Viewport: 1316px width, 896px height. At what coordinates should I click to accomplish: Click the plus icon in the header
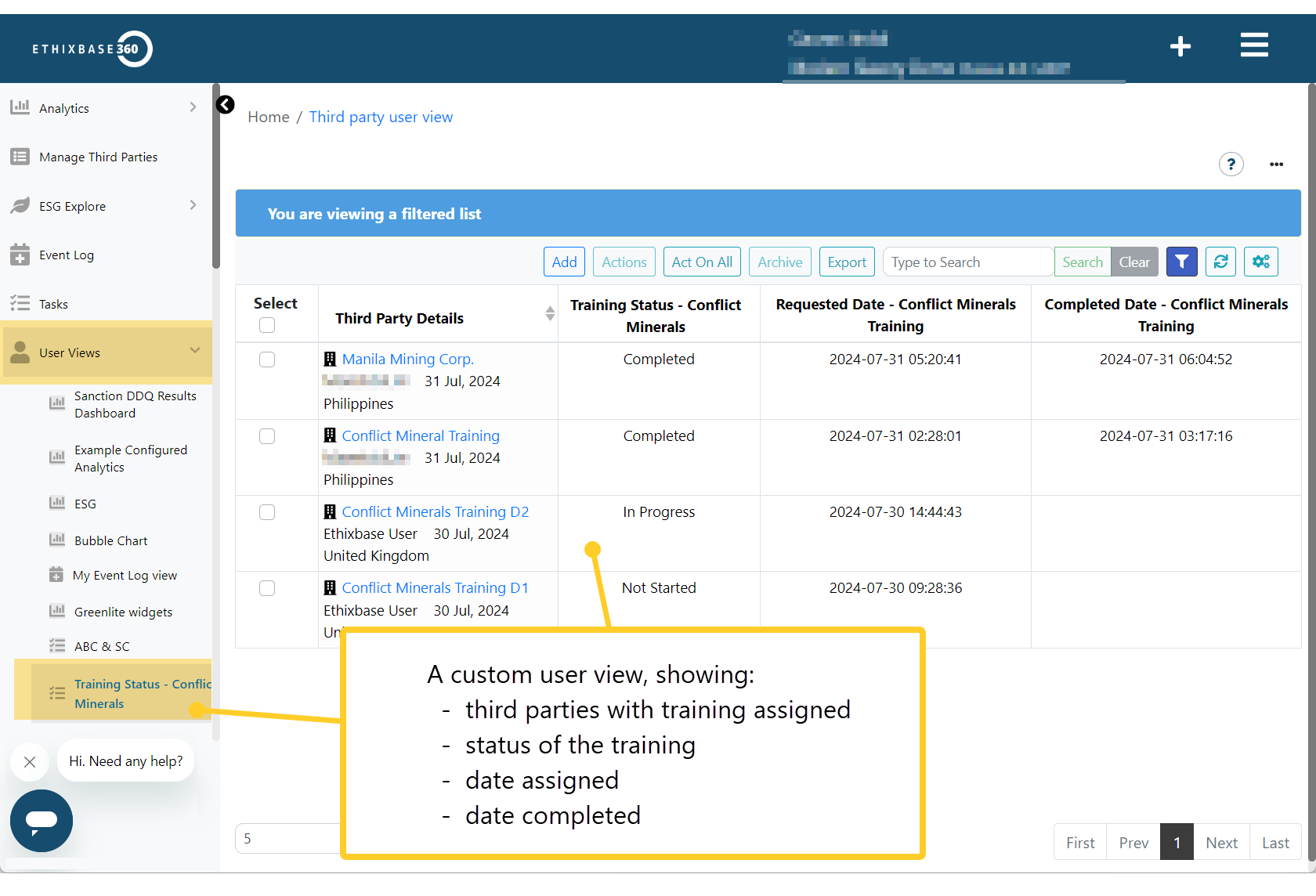pos(1180,46)
